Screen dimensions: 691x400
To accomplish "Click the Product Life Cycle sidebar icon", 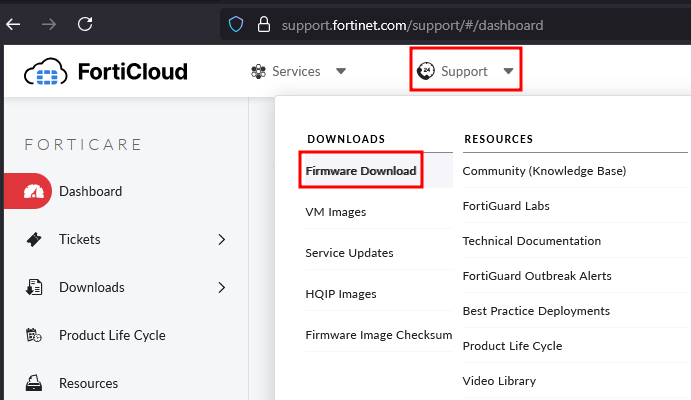I will click(x=34, y=336).
